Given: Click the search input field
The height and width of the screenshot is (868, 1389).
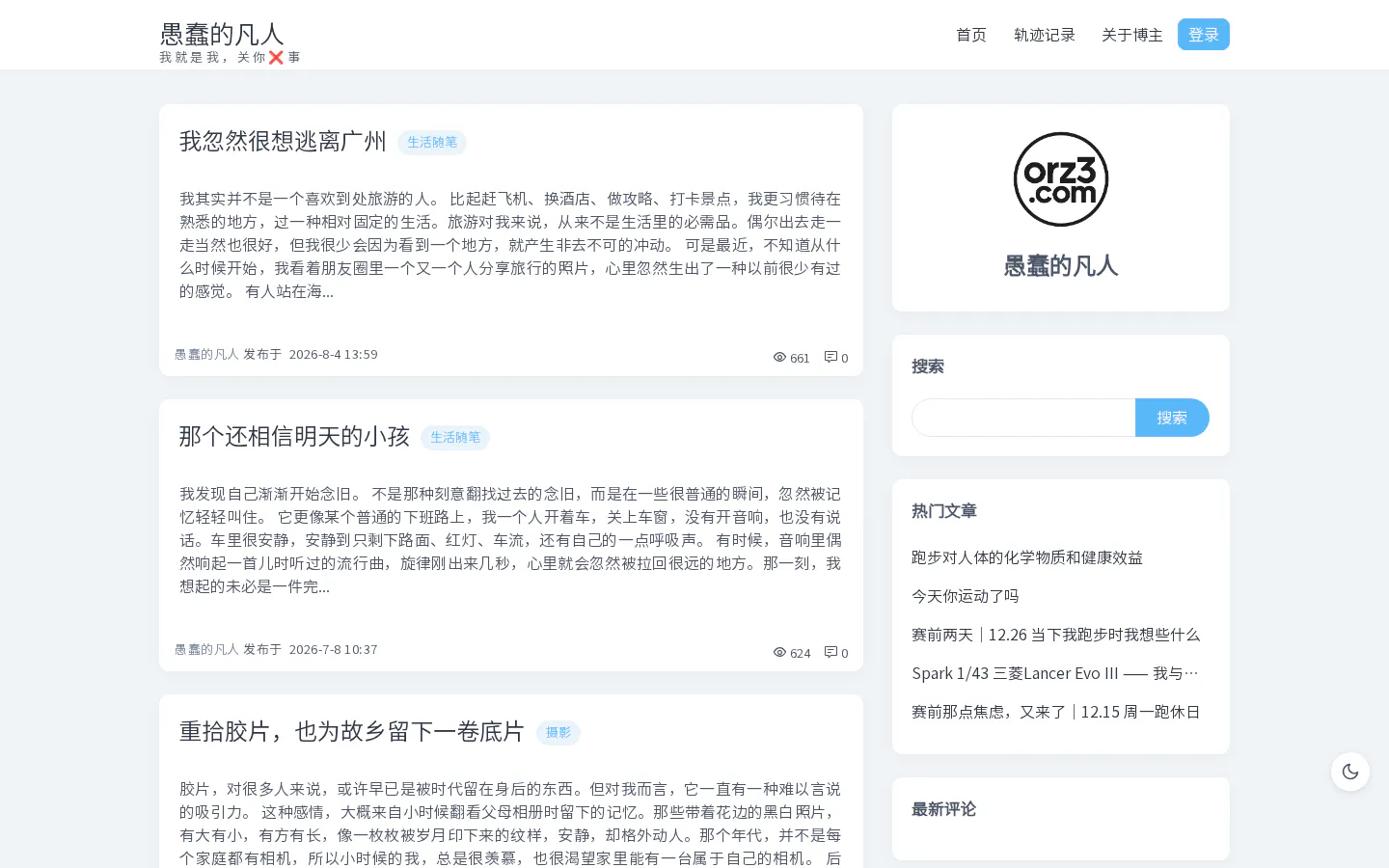Looking at the screenshot, I should coord(1023,418).
